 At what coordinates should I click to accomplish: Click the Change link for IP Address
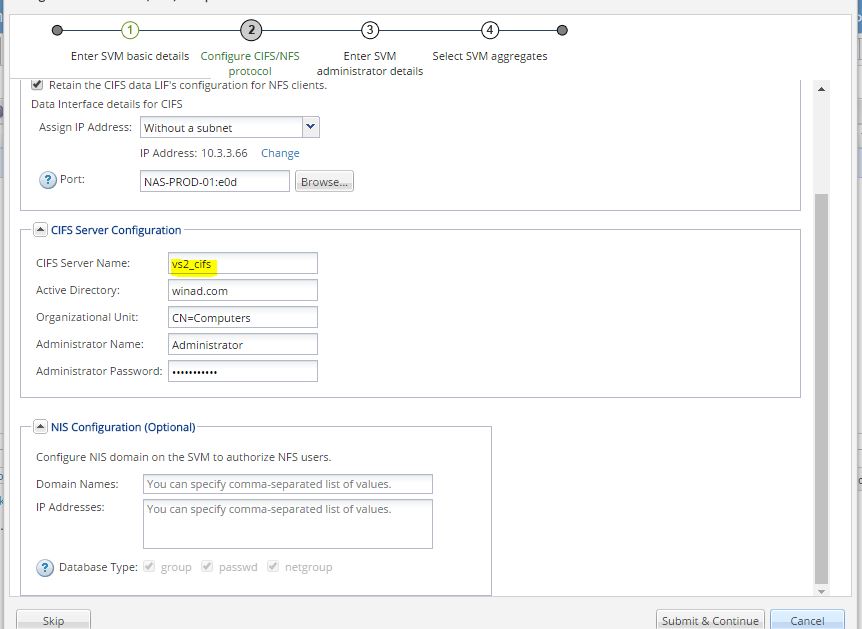279,153
